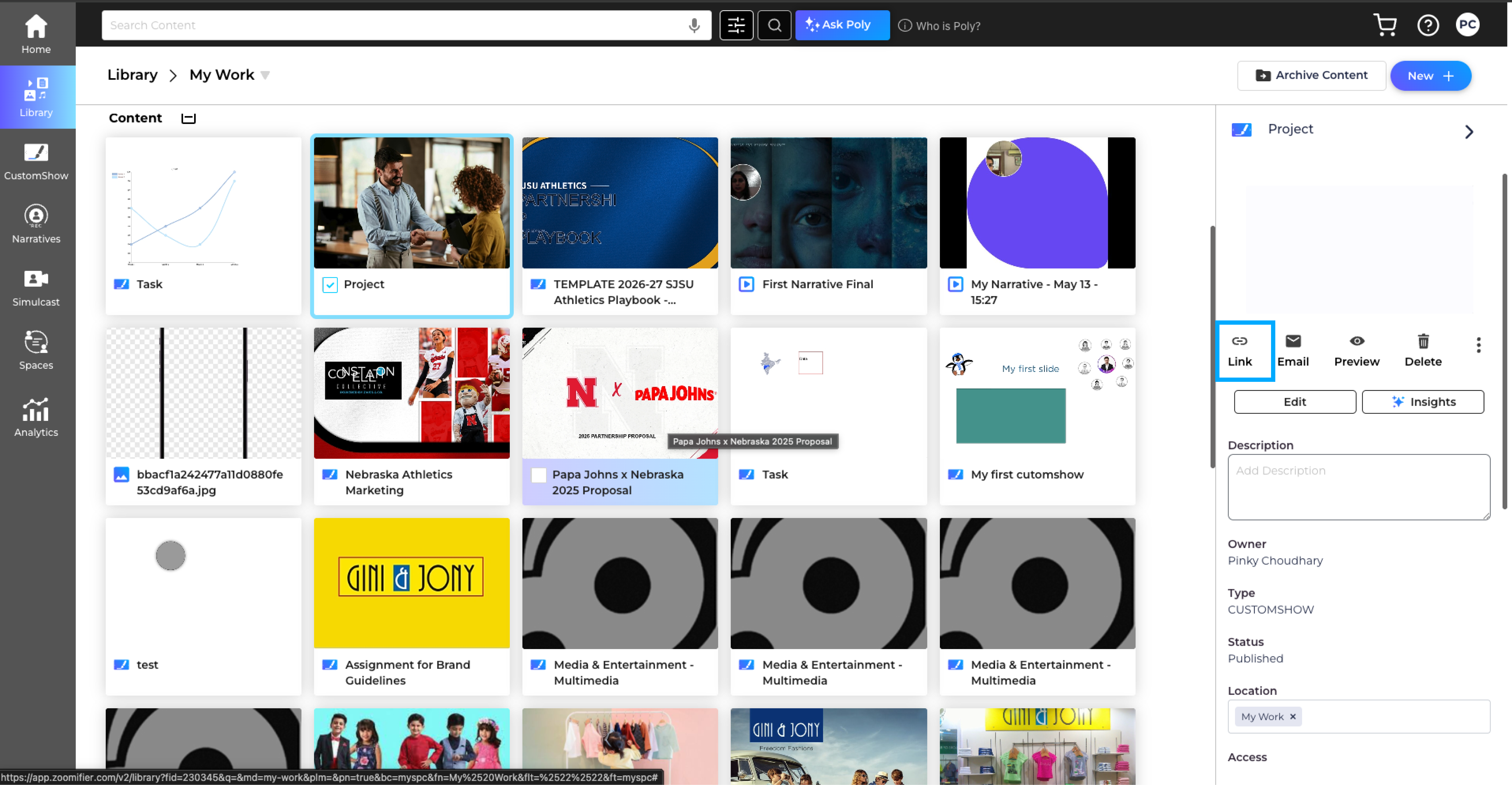Open the test card thumbnail
Viewport: 1512px width, 785px height.
click(203, 584)
